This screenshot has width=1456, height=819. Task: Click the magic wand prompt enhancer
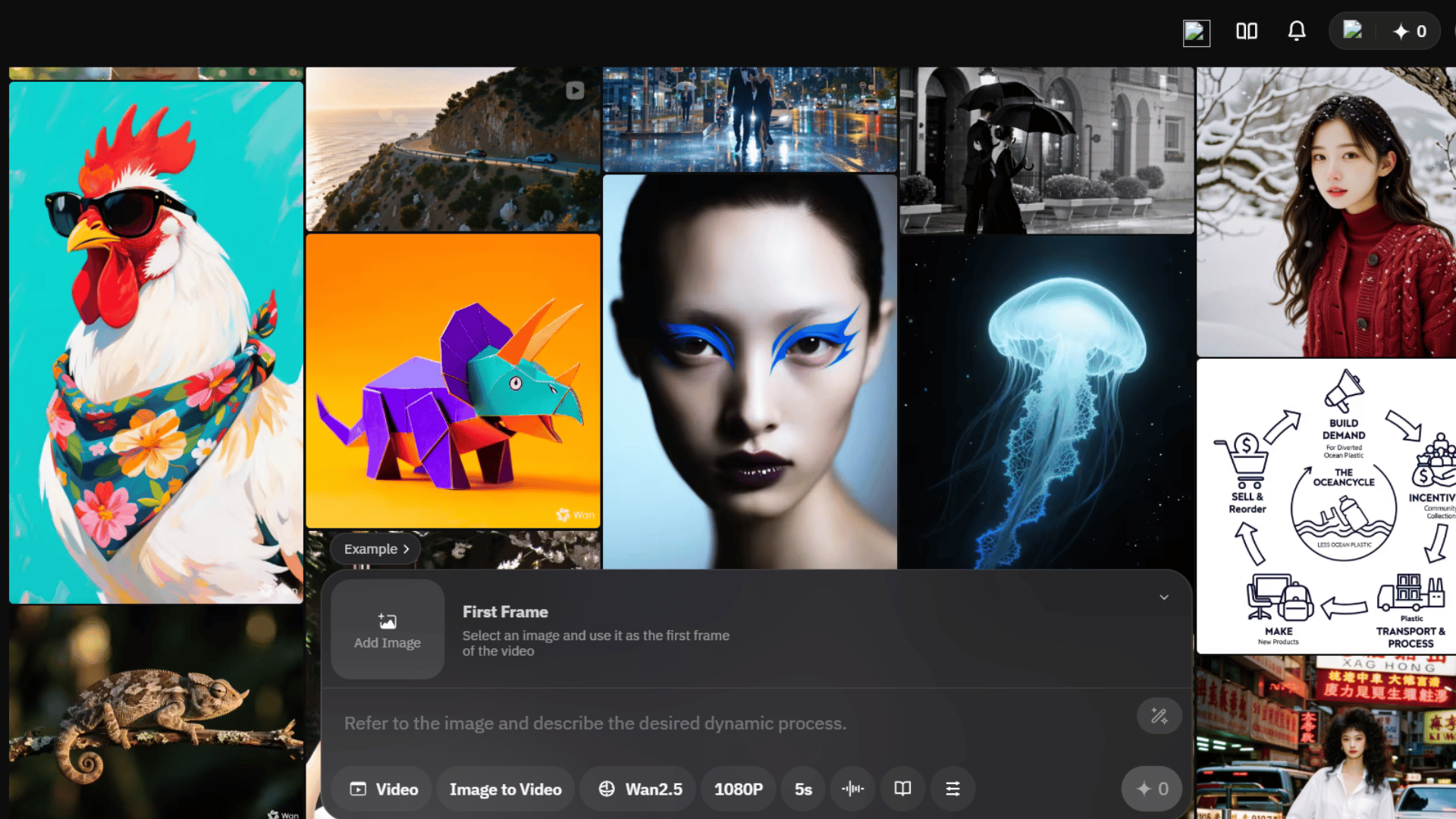click(1159, 716)
